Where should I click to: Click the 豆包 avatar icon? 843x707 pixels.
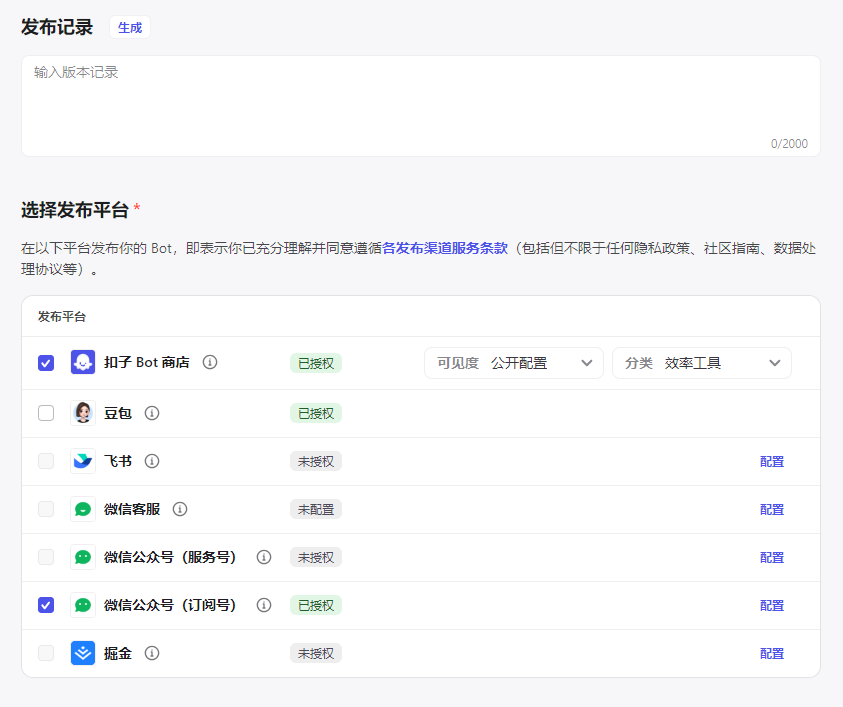[x=83, y=413]
